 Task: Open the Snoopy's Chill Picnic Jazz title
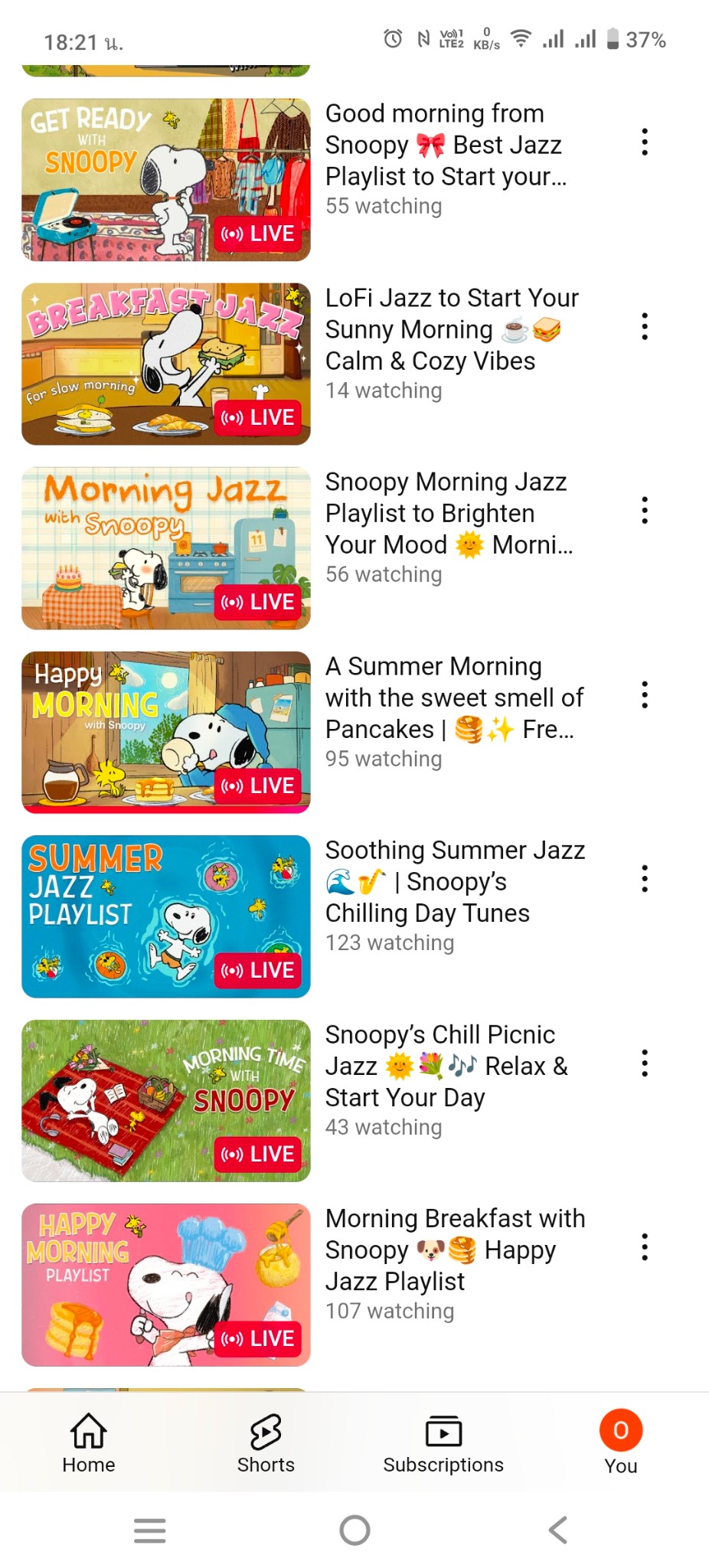coord(446,1066)
